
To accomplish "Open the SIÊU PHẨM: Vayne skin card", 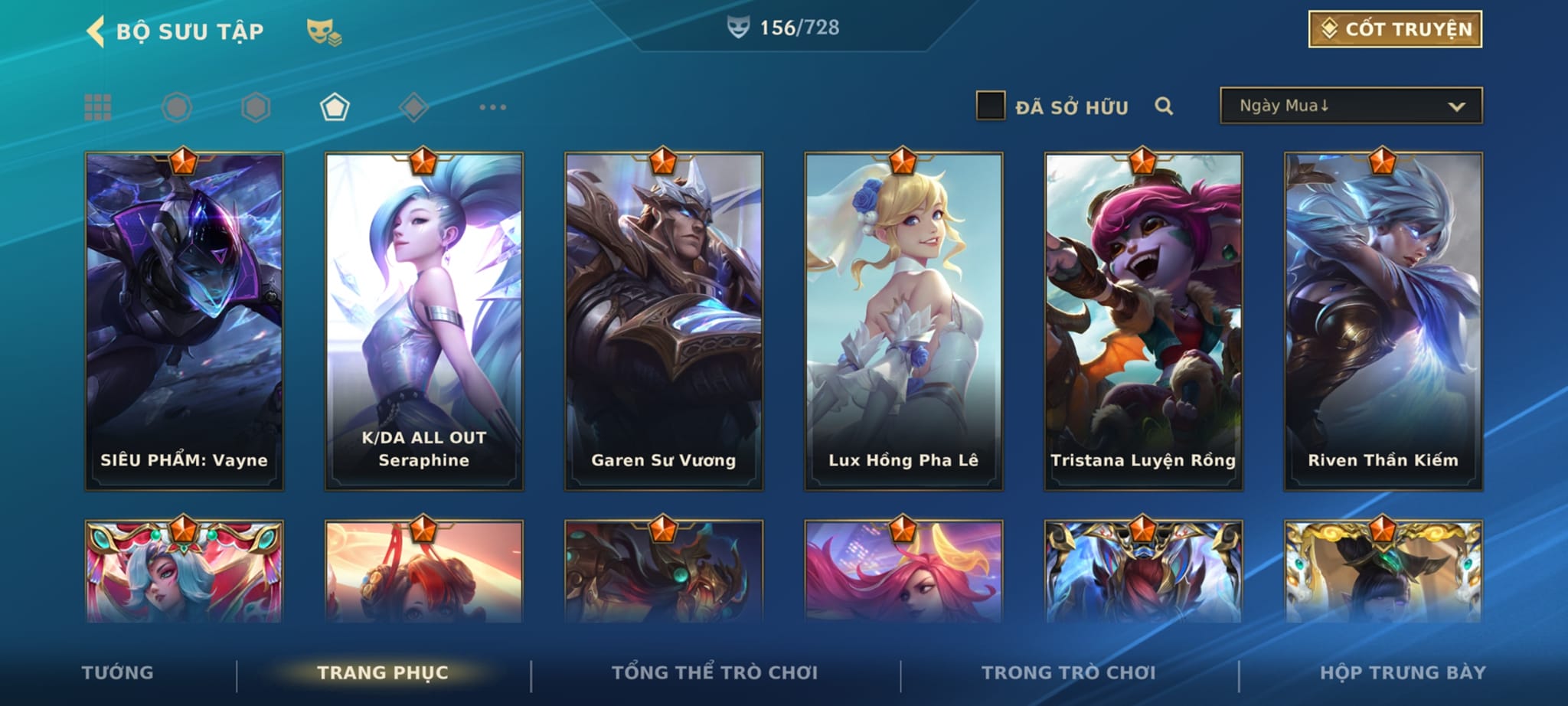I will pyautogui.click(x=184, y=322).
